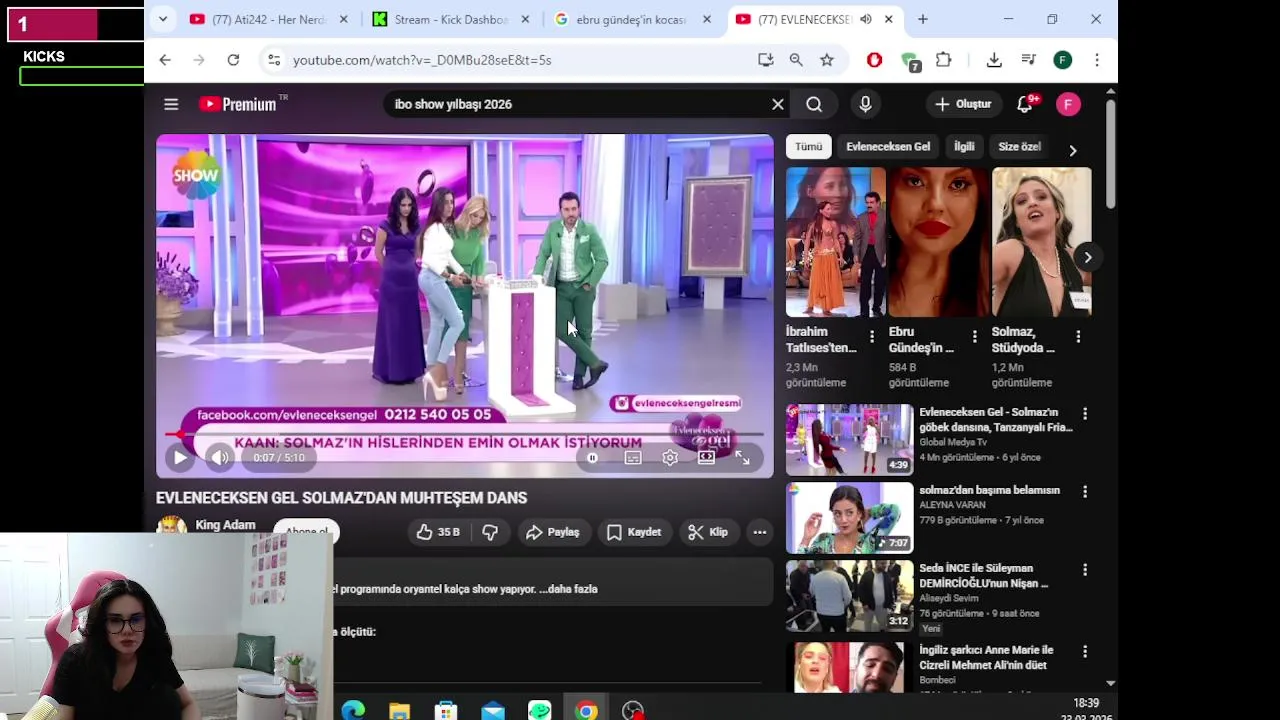The height and width of the screenshot is (720, 1280).
Task: Select the Evleneceksen Gel chip
Action: [x=888, y=147]
